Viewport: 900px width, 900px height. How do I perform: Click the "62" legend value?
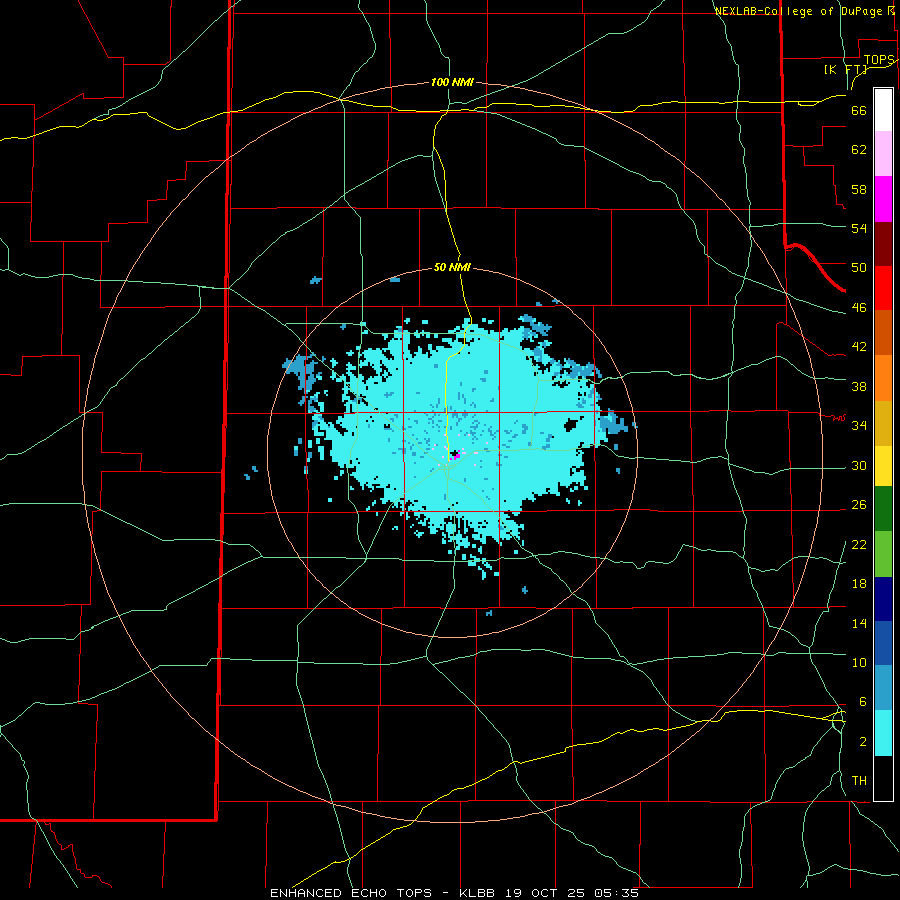coord(859,150)
